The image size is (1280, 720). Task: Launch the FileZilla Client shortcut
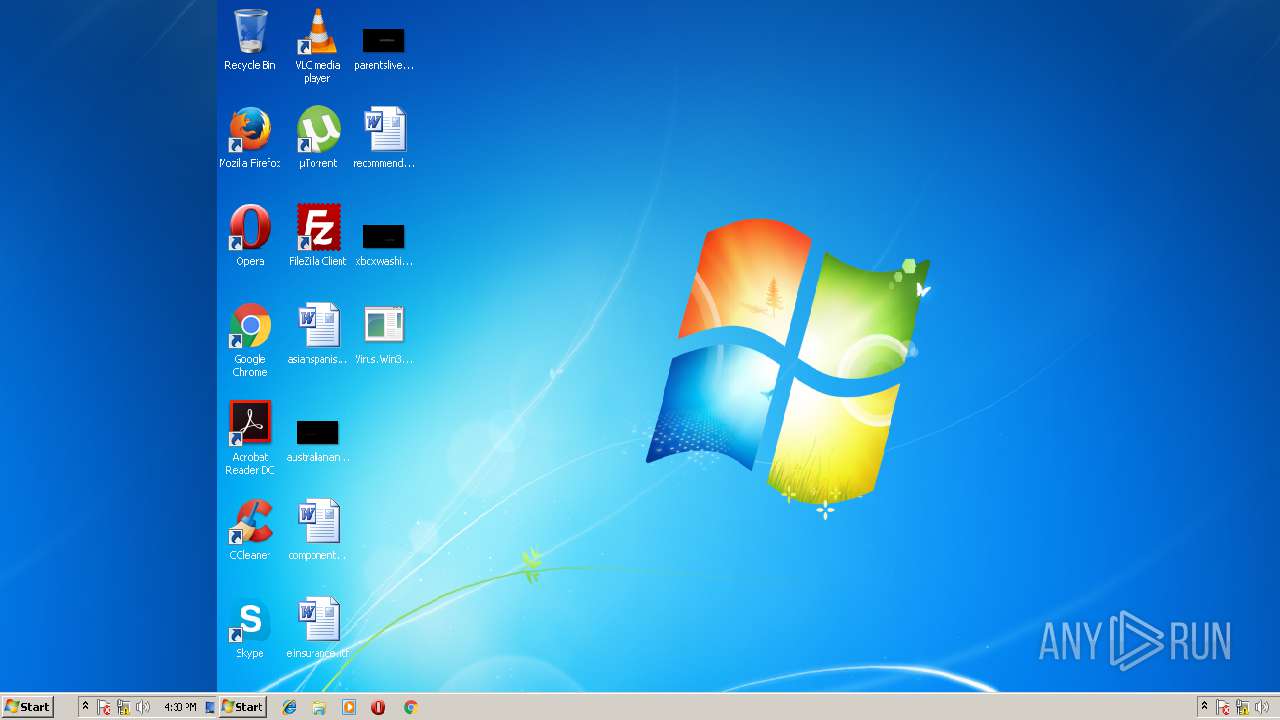[x=317, y=236]
